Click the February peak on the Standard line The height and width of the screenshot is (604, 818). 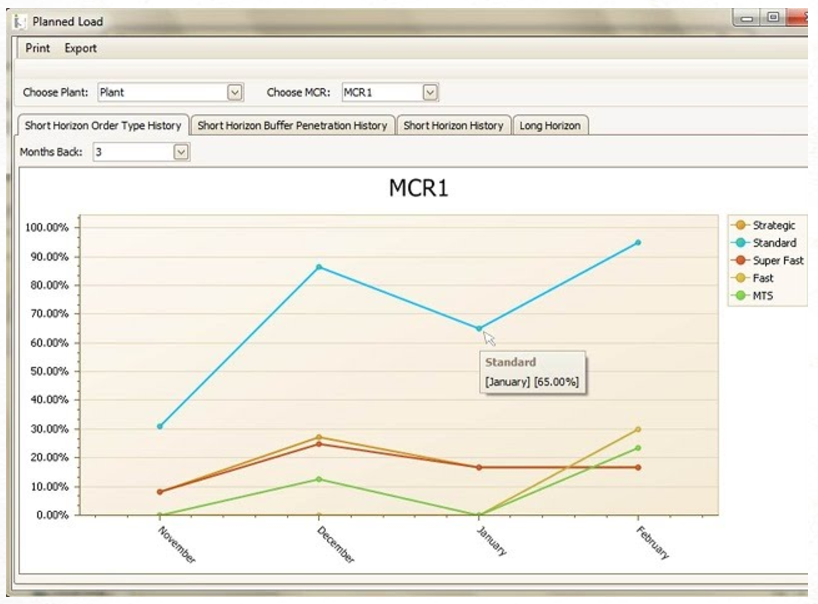click(x=639, y=242)
